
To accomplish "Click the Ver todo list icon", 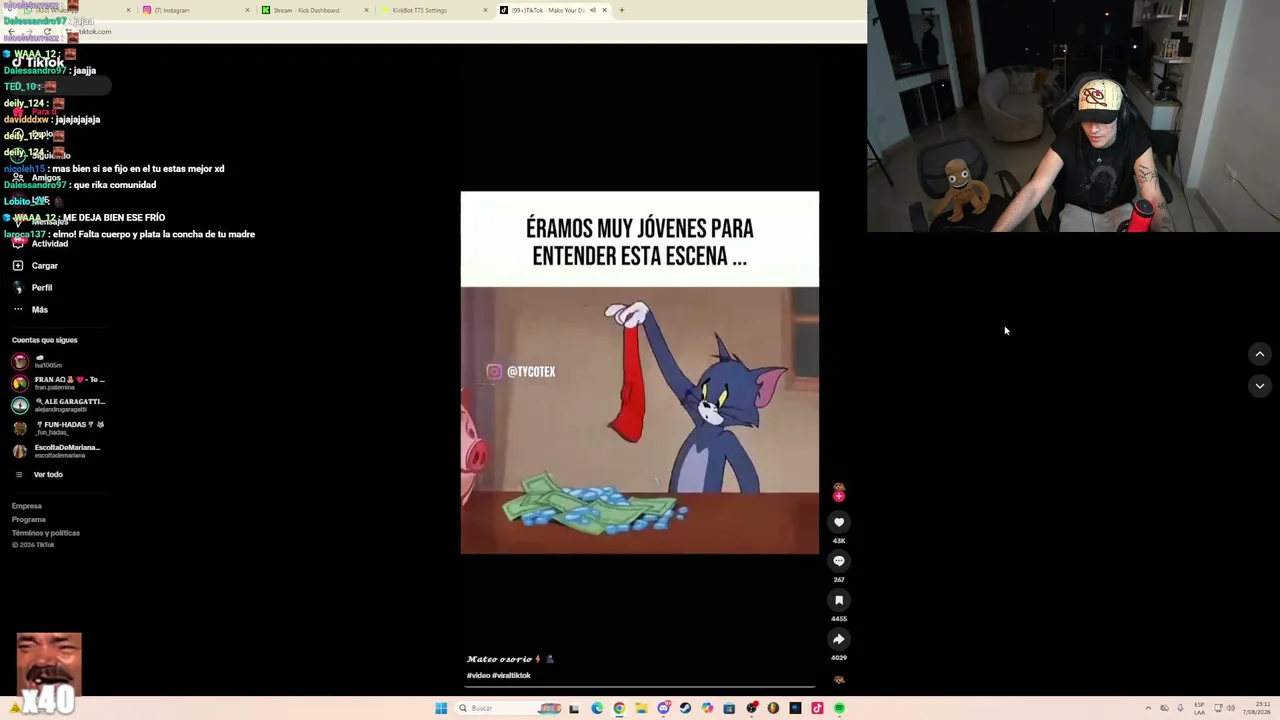I will pos(18,475).
